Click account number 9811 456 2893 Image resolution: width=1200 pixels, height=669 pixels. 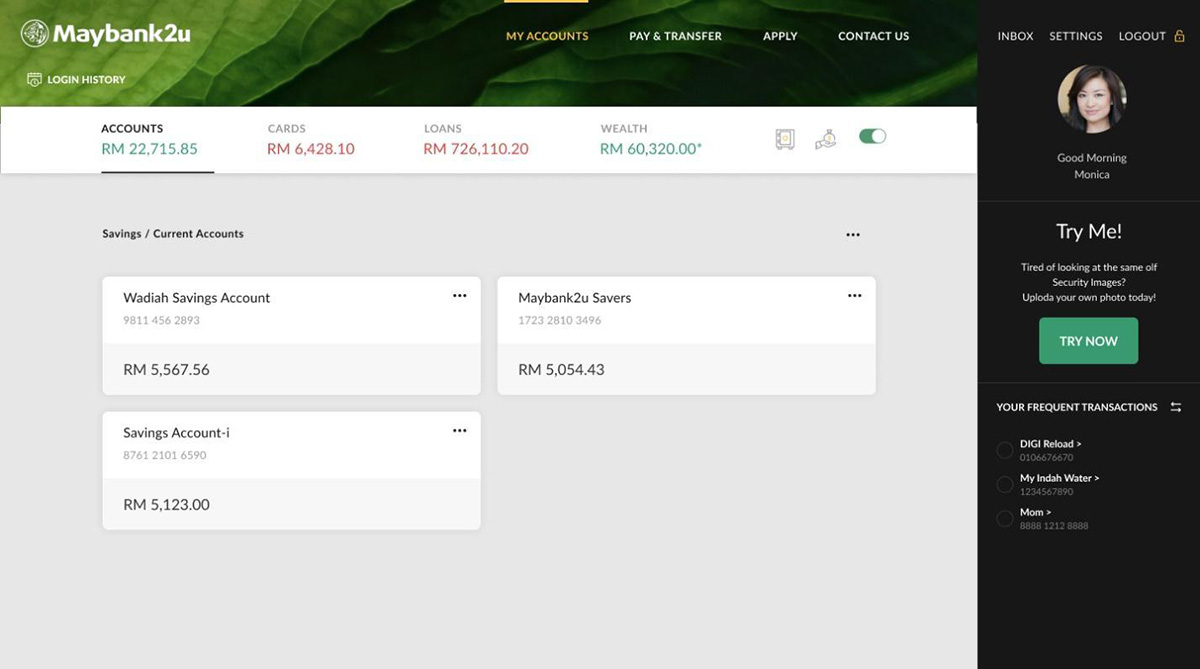click(x=162, y=321)
